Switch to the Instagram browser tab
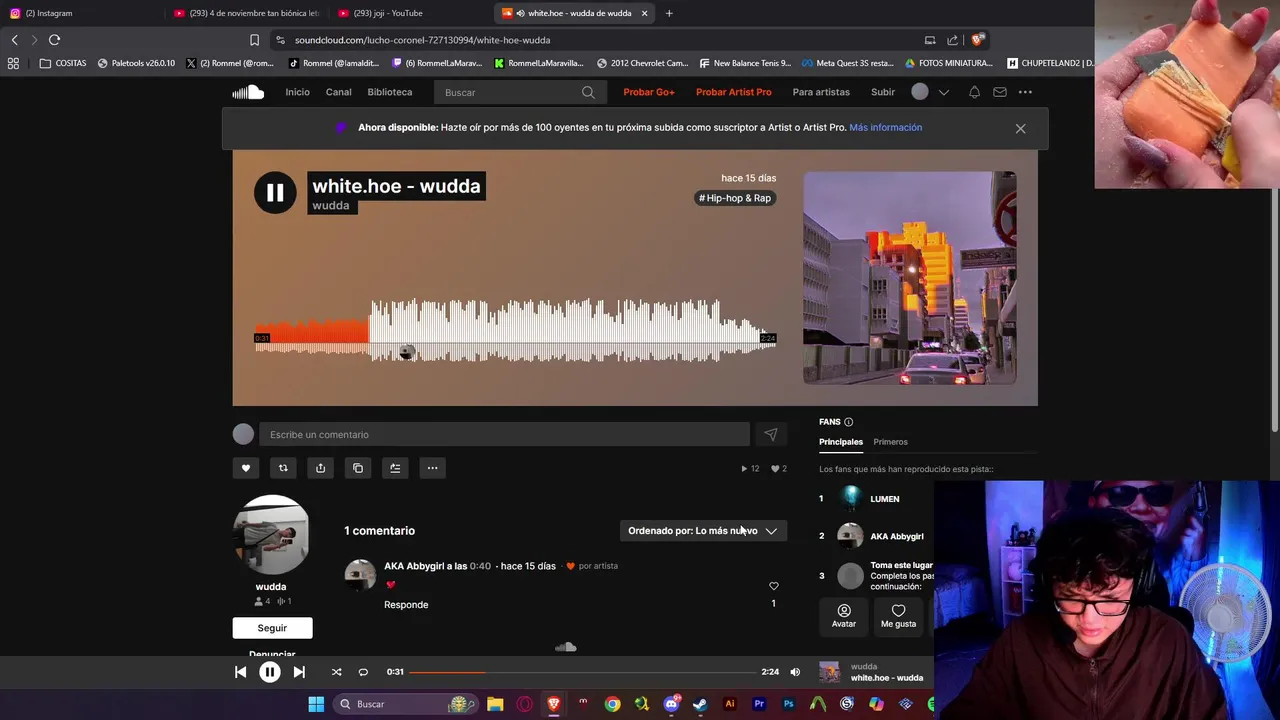1280x720 pixels. click(x=80, y=13)
